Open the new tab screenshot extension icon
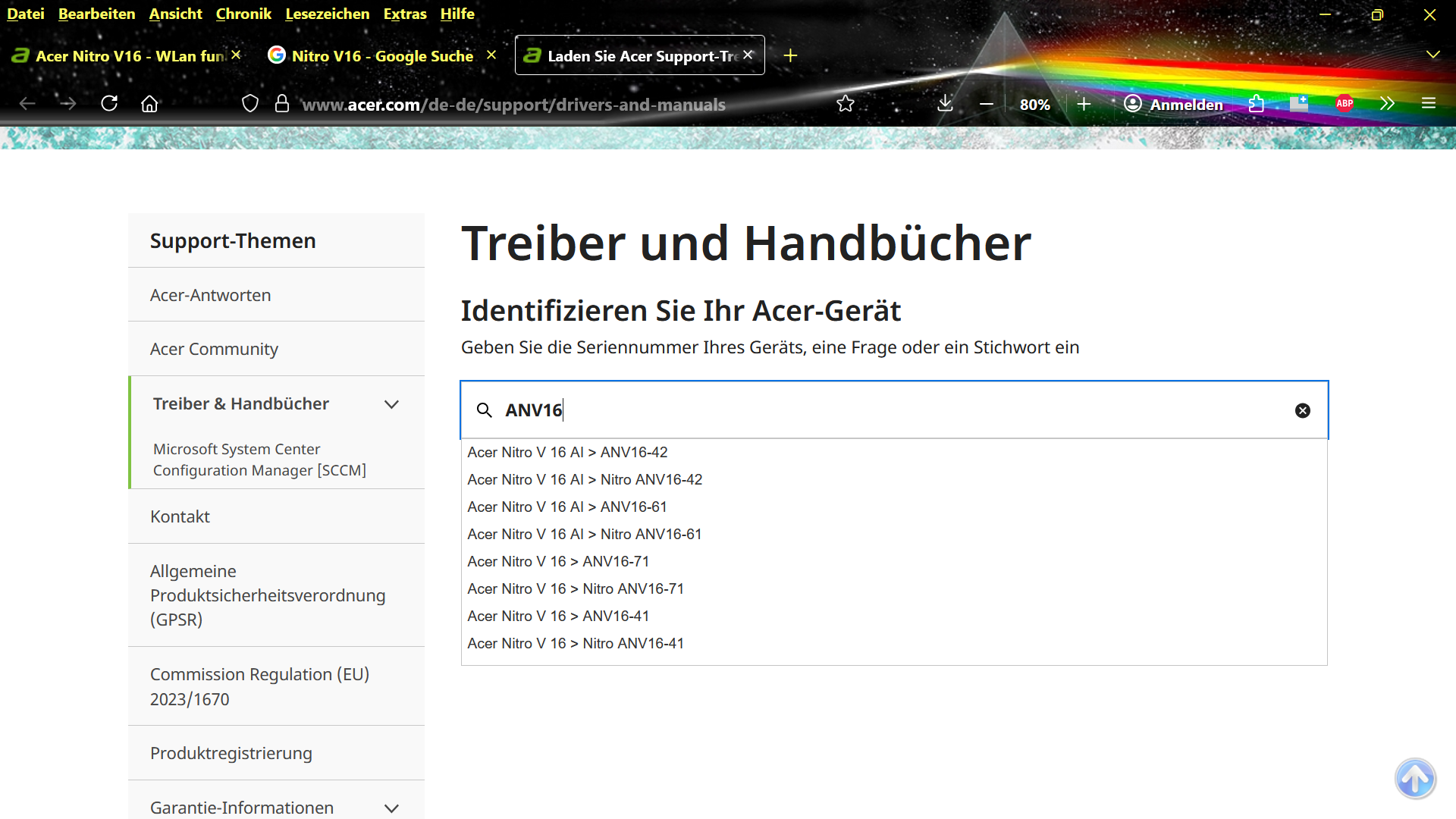 click(x=1299, y=104)
